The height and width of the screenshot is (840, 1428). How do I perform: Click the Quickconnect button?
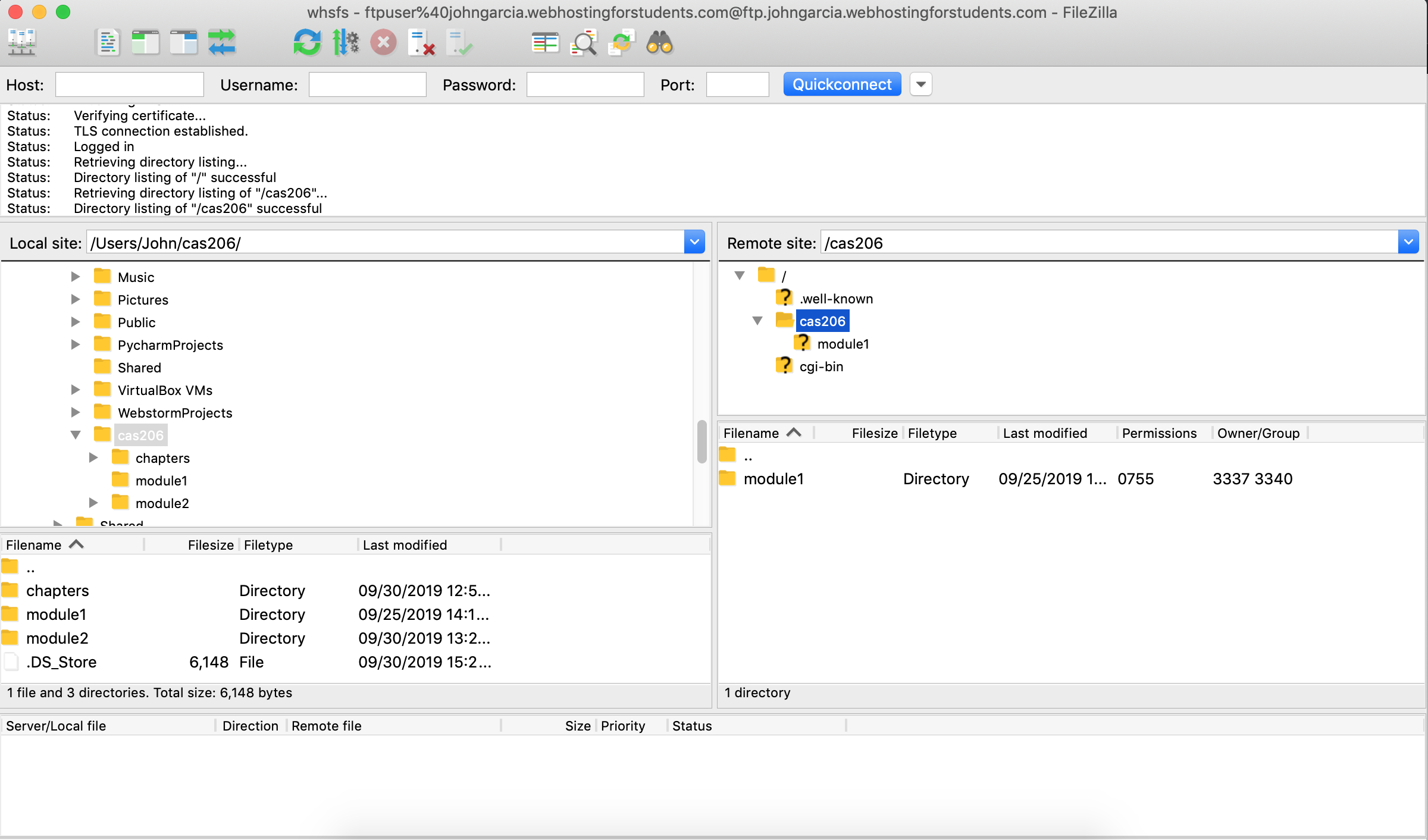pyautogui.click(x=842, y=84)
